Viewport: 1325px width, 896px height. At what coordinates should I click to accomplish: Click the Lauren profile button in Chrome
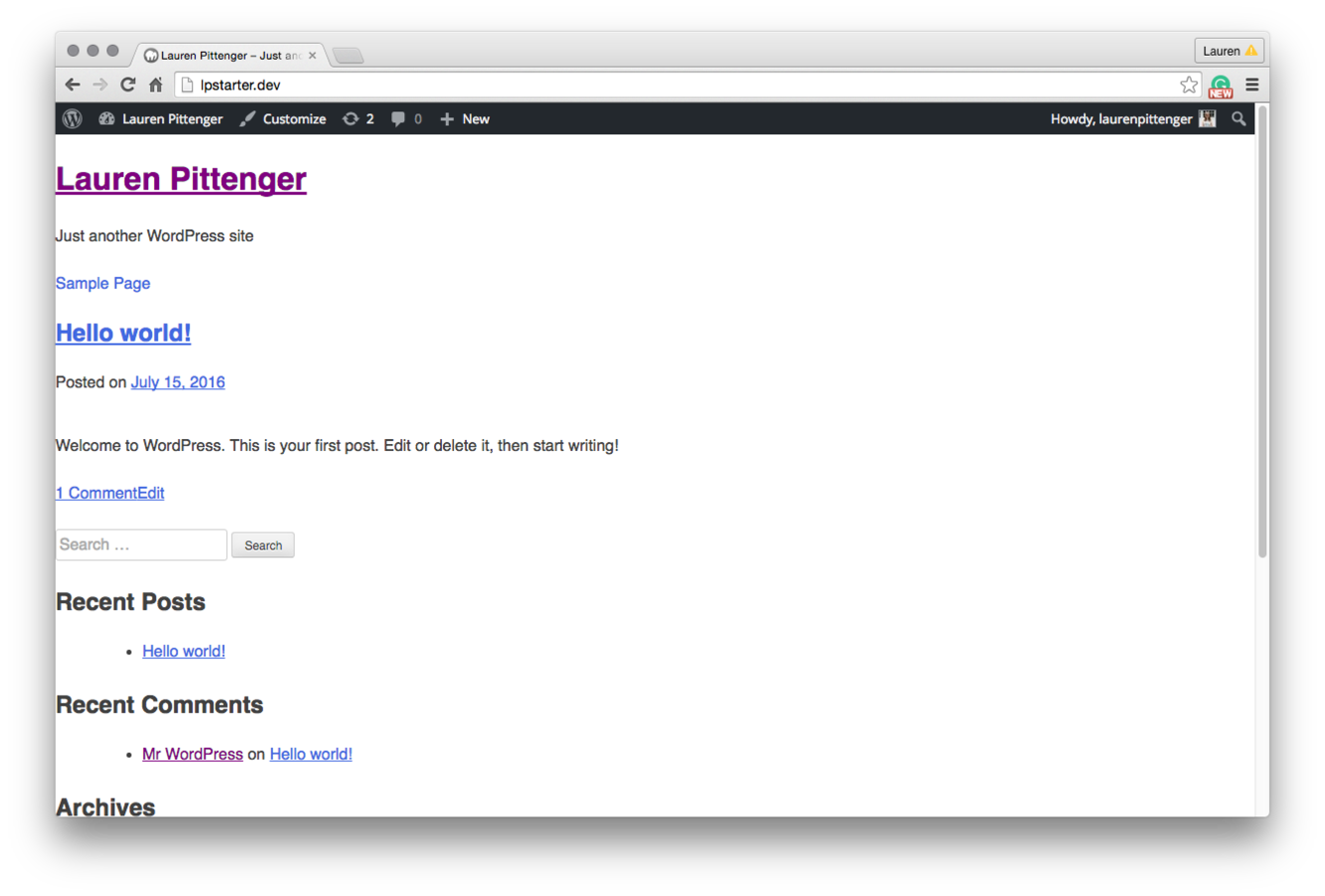click(1229, 51)
